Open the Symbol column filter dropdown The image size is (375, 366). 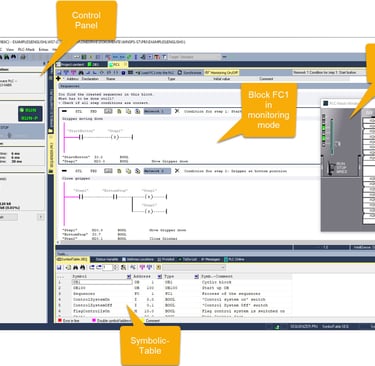pos(129,276)
